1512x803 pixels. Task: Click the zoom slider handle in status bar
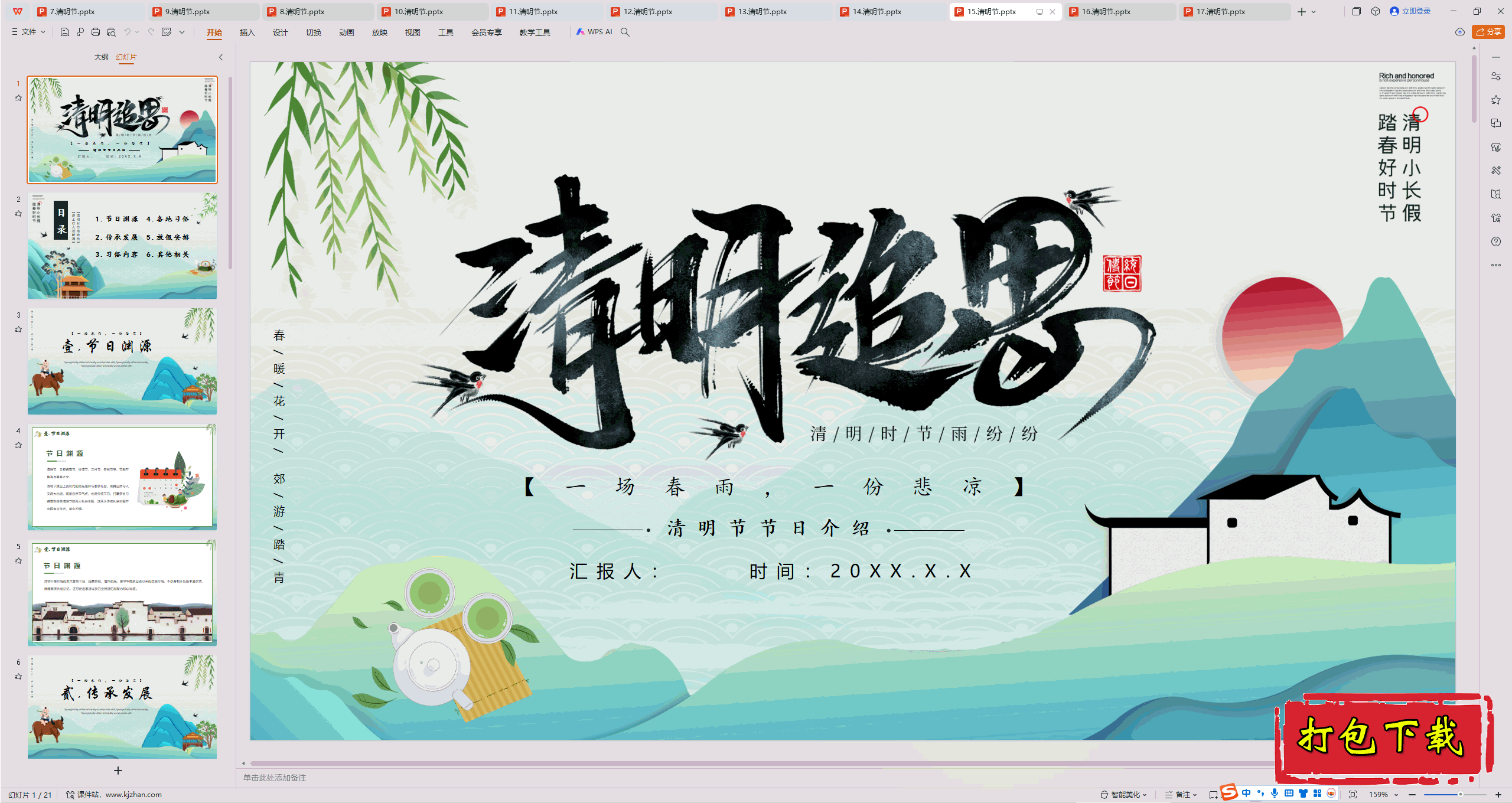click(x=1461, y=795)
